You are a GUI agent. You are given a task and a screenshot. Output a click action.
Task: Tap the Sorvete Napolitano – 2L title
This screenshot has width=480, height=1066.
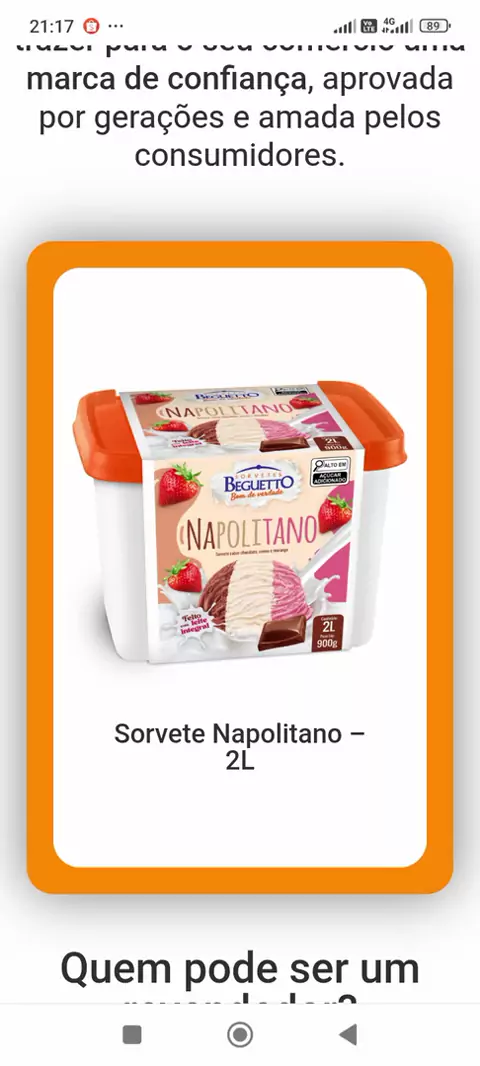click(x=239, y=747)
